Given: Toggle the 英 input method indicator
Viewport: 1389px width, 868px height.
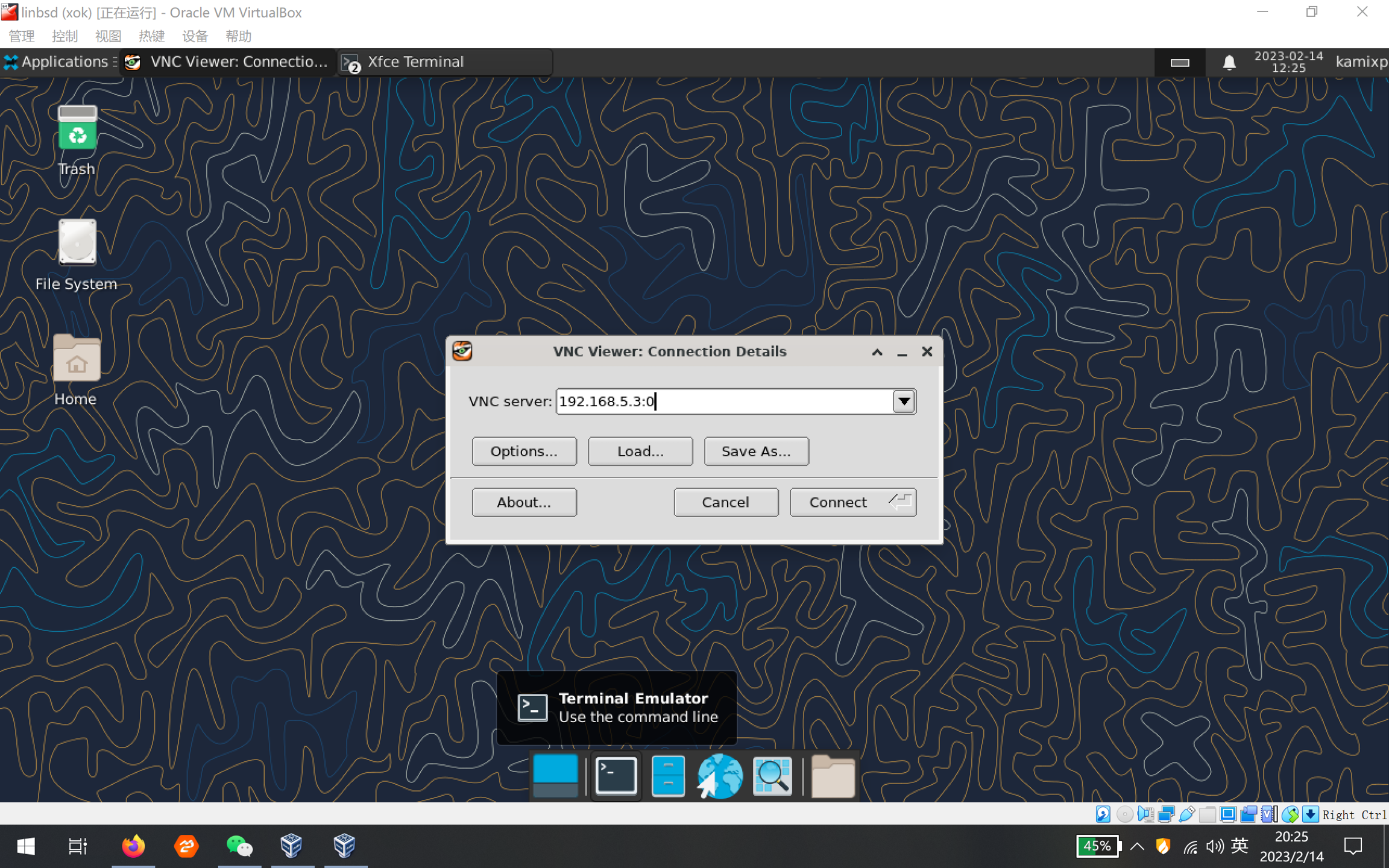Looking at the screenshot, I should (1239, 846).
